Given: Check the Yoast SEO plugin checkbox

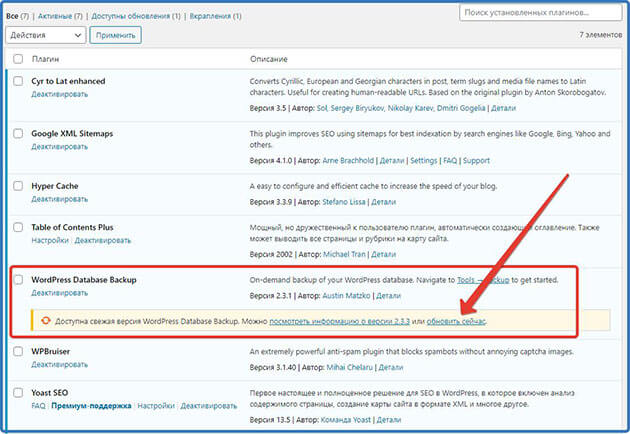Looking at the screenshot, I should (18, 393).
